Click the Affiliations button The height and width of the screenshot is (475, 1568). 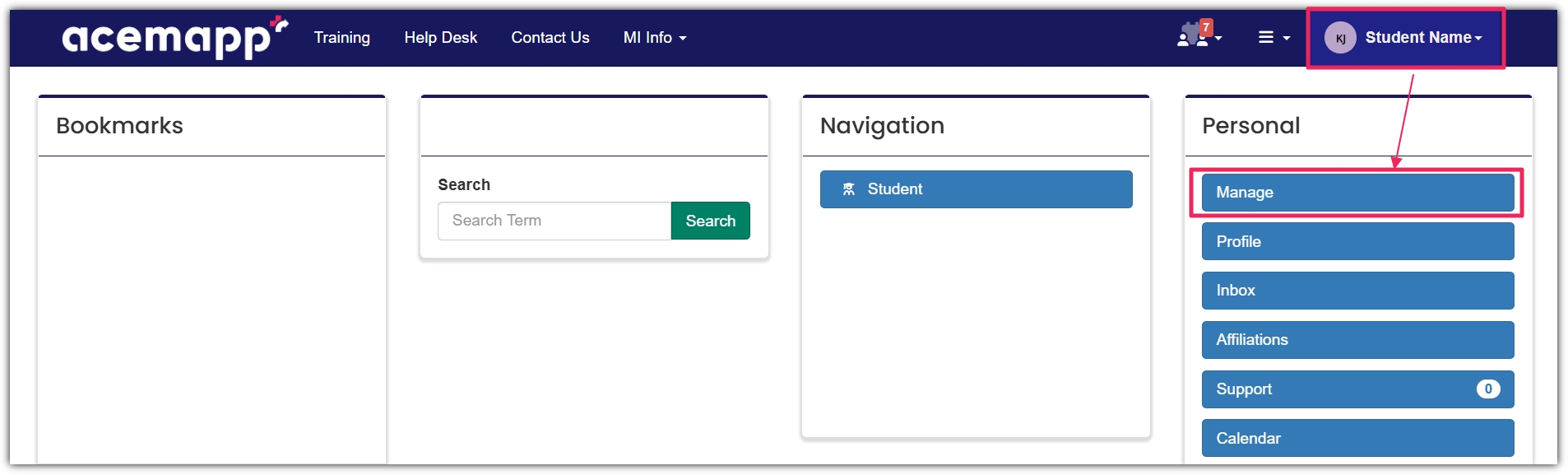click(1357, 339)
